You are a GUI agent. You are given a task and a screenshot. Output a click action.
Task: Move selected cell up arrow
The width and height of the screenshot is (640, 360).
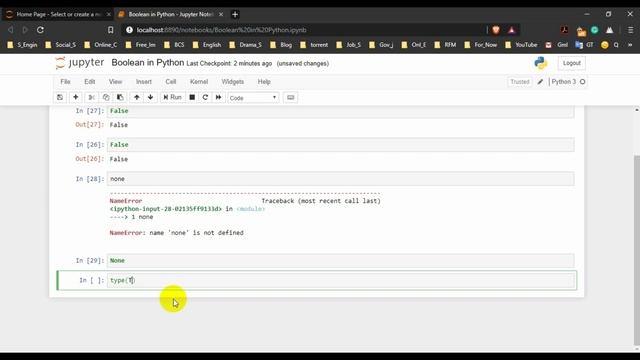[x=137, y=98]
